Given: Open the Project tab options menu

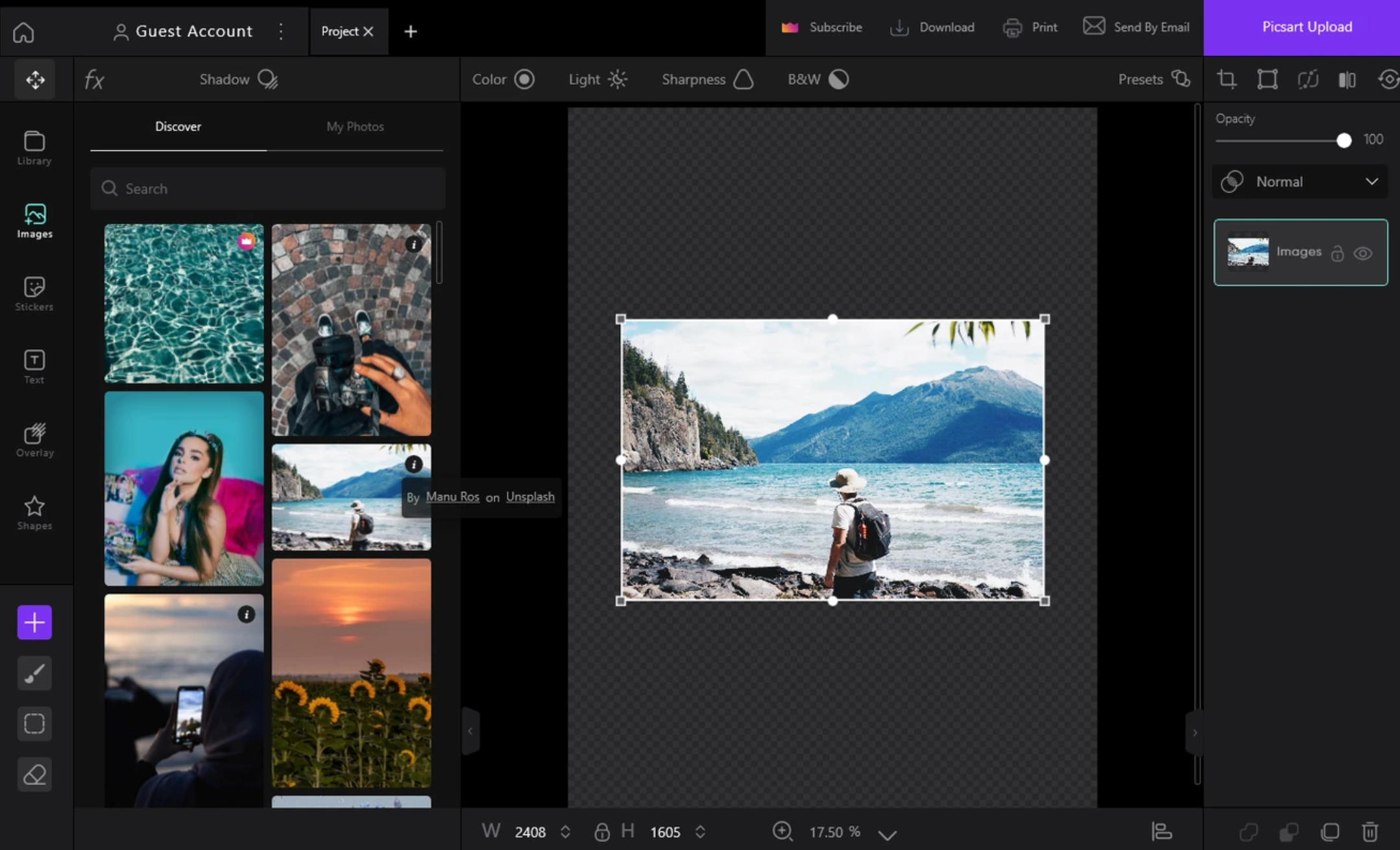Looking at the screenshot, I should [x=281, y=31].
